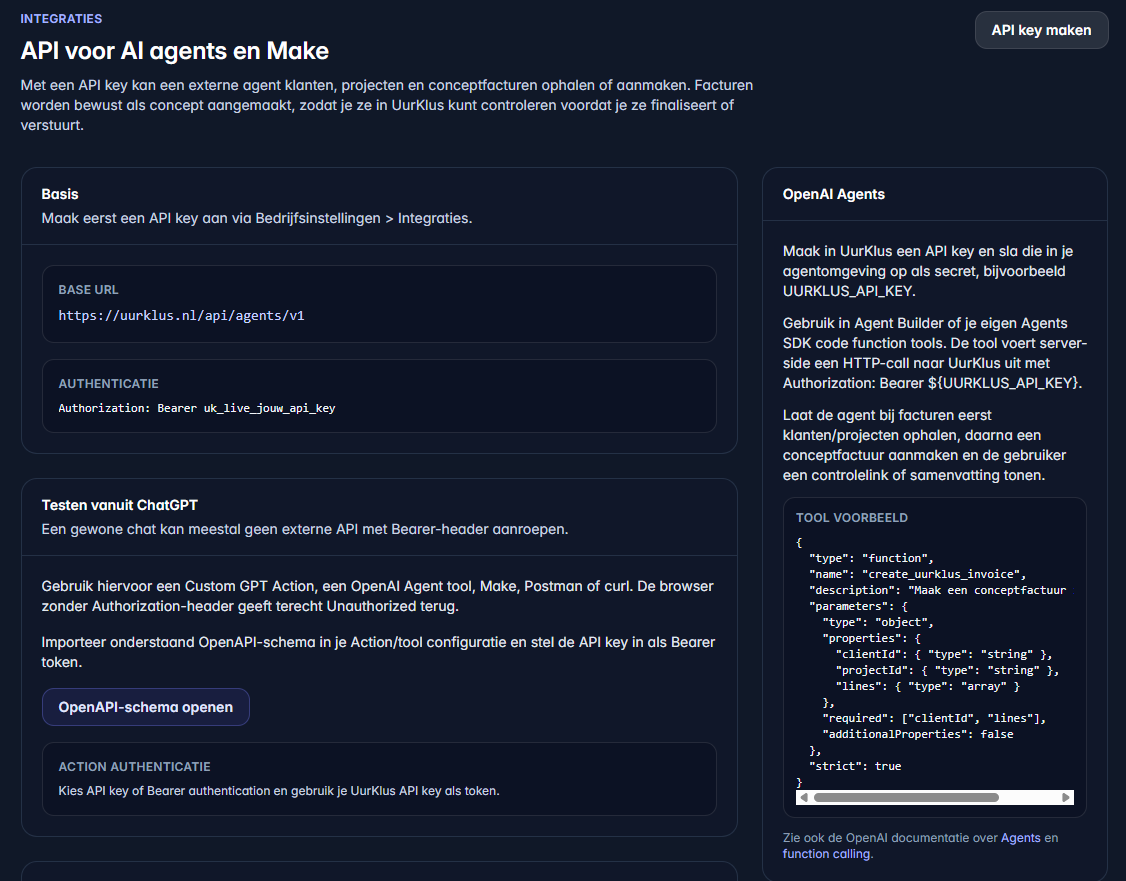This screenshot has height=881, width=1126.
Task: Click the "lines": { "type": "array" } code line
Action: pos(928,686)
